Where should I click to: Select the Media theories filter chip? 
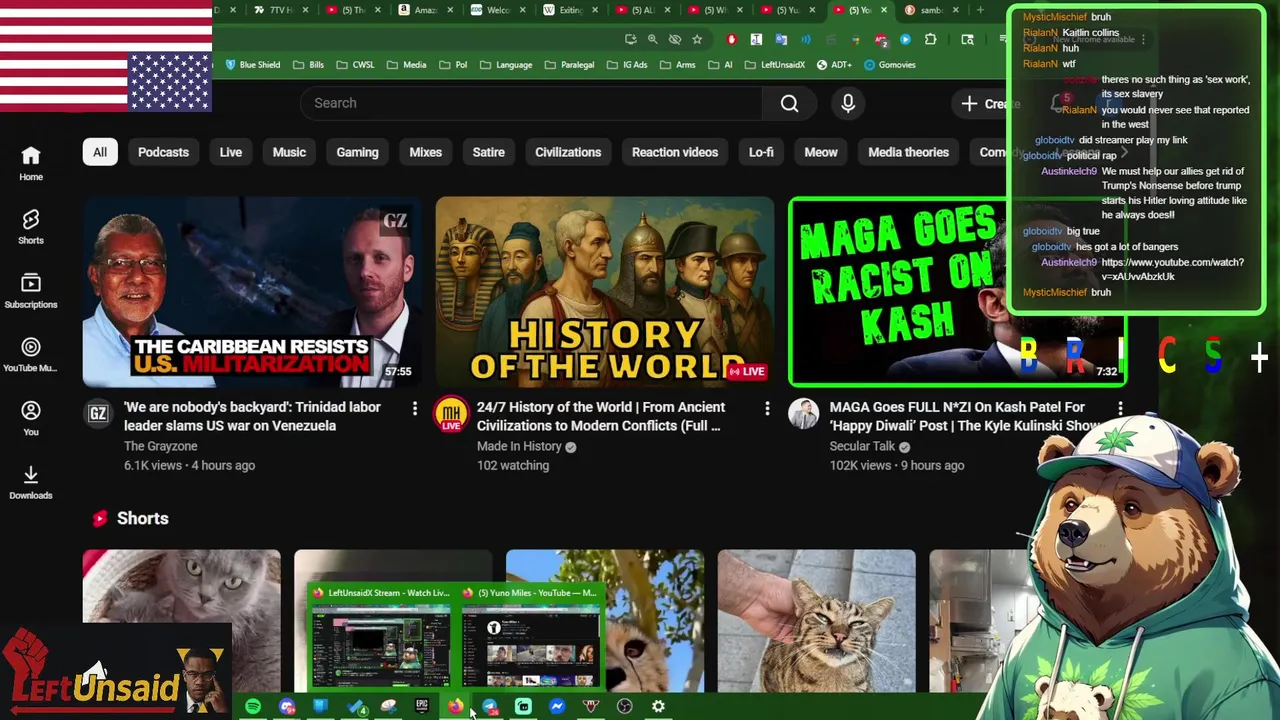908,152
